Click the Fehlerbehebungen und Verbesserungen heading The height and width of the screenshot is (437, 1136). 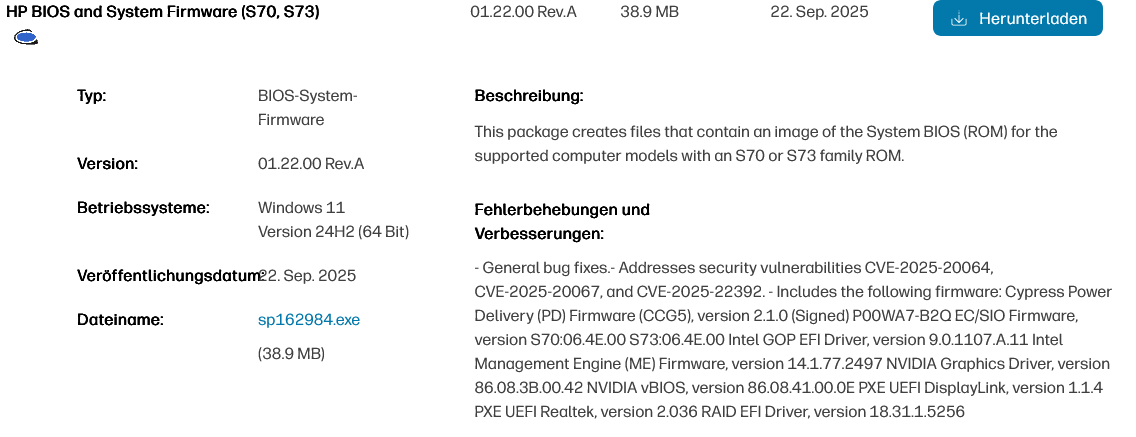point(562,221)
